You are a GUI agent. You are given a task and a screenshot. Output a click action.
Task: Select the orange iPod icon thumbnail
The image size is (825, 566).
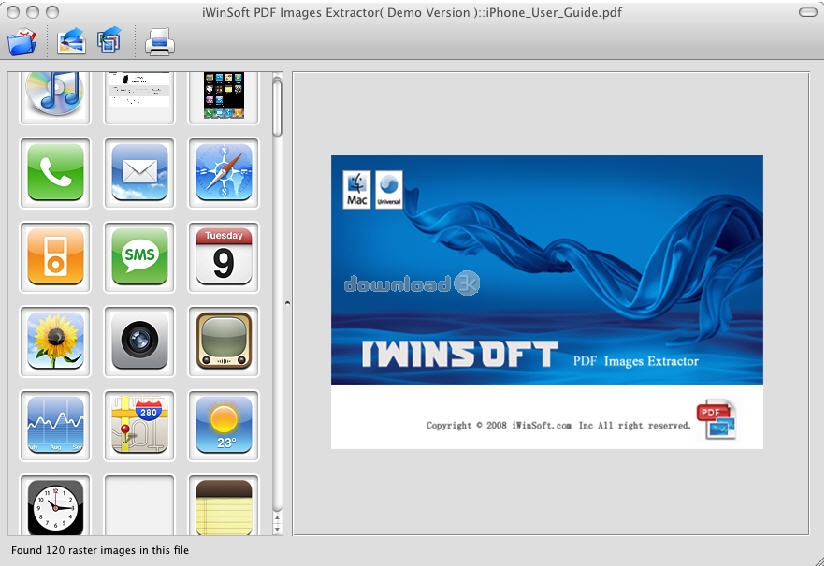coord(55,257)
